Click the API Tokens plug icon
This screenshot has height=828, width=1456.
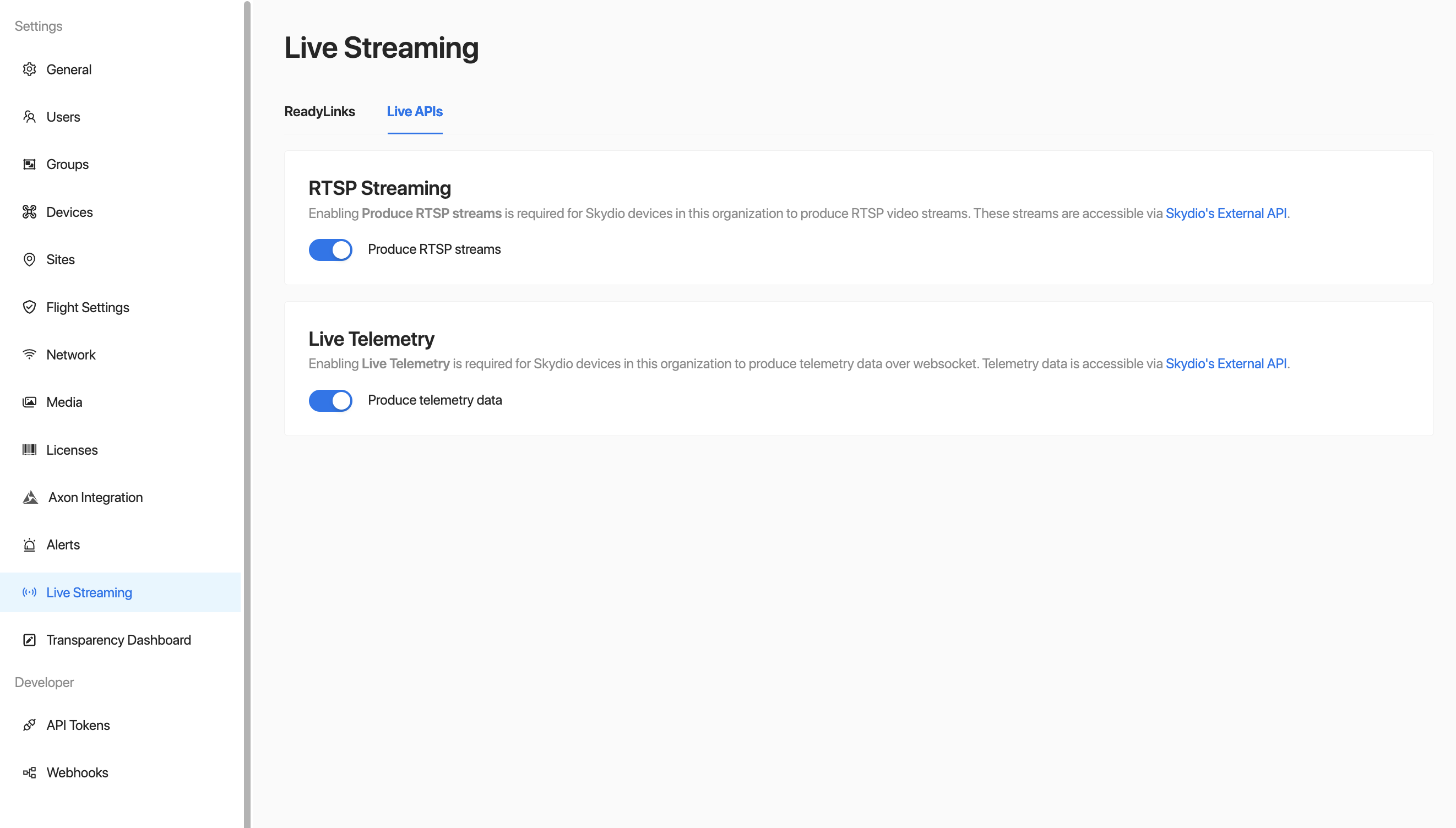[x=30, y=725]
